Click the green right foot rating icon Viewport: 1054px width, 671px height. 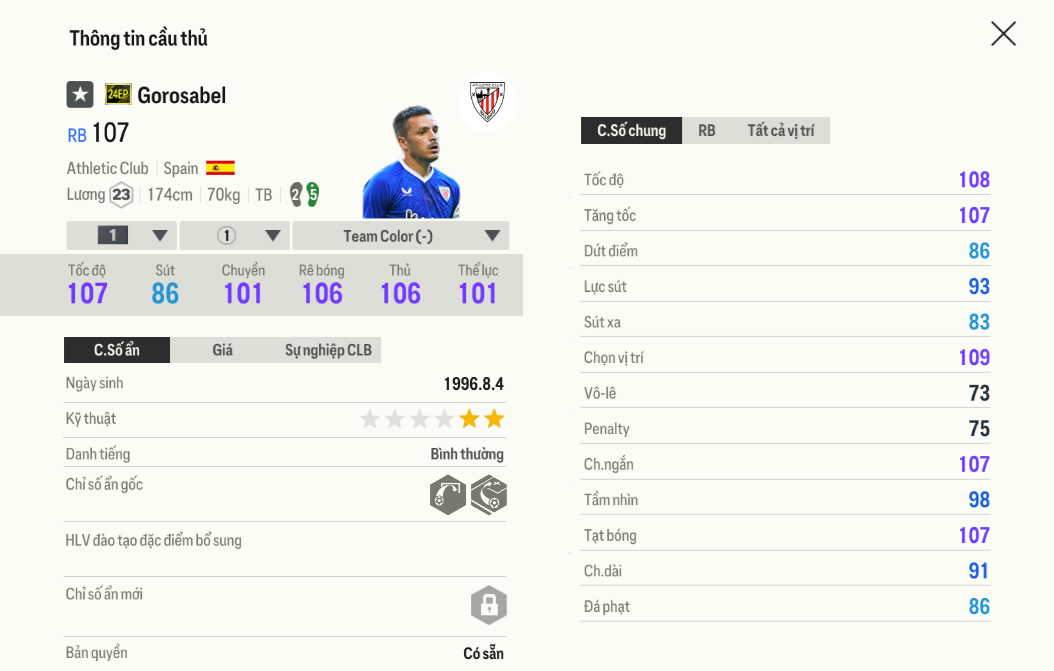click(x=312, y=195)
